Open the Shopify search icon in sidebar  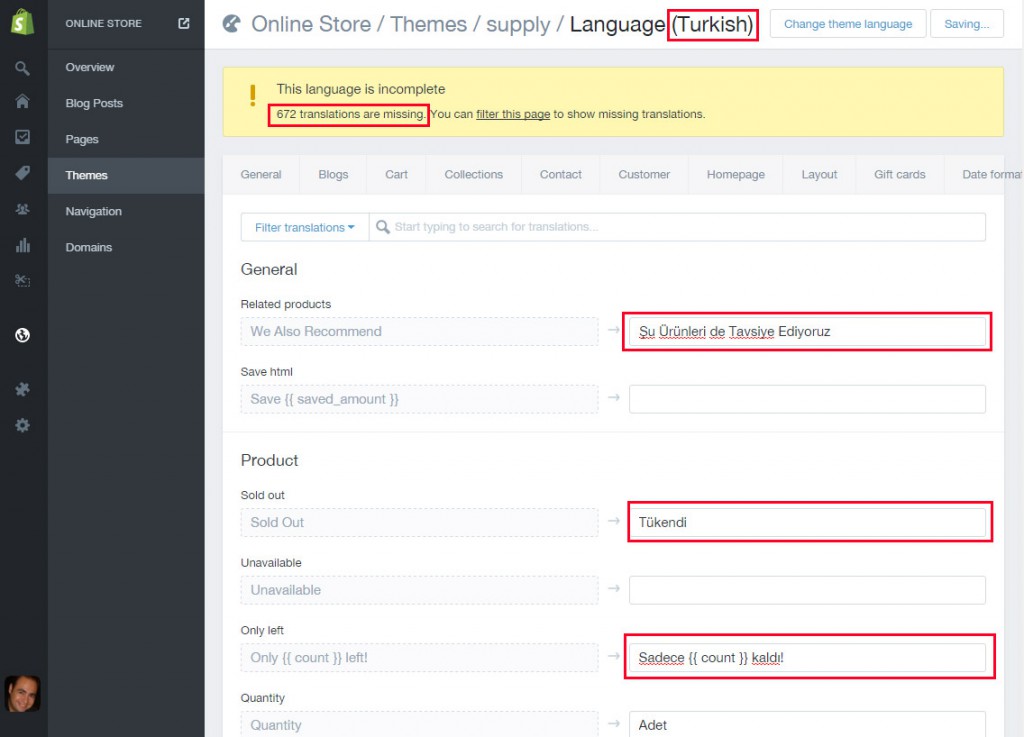[x=22, y=66]
